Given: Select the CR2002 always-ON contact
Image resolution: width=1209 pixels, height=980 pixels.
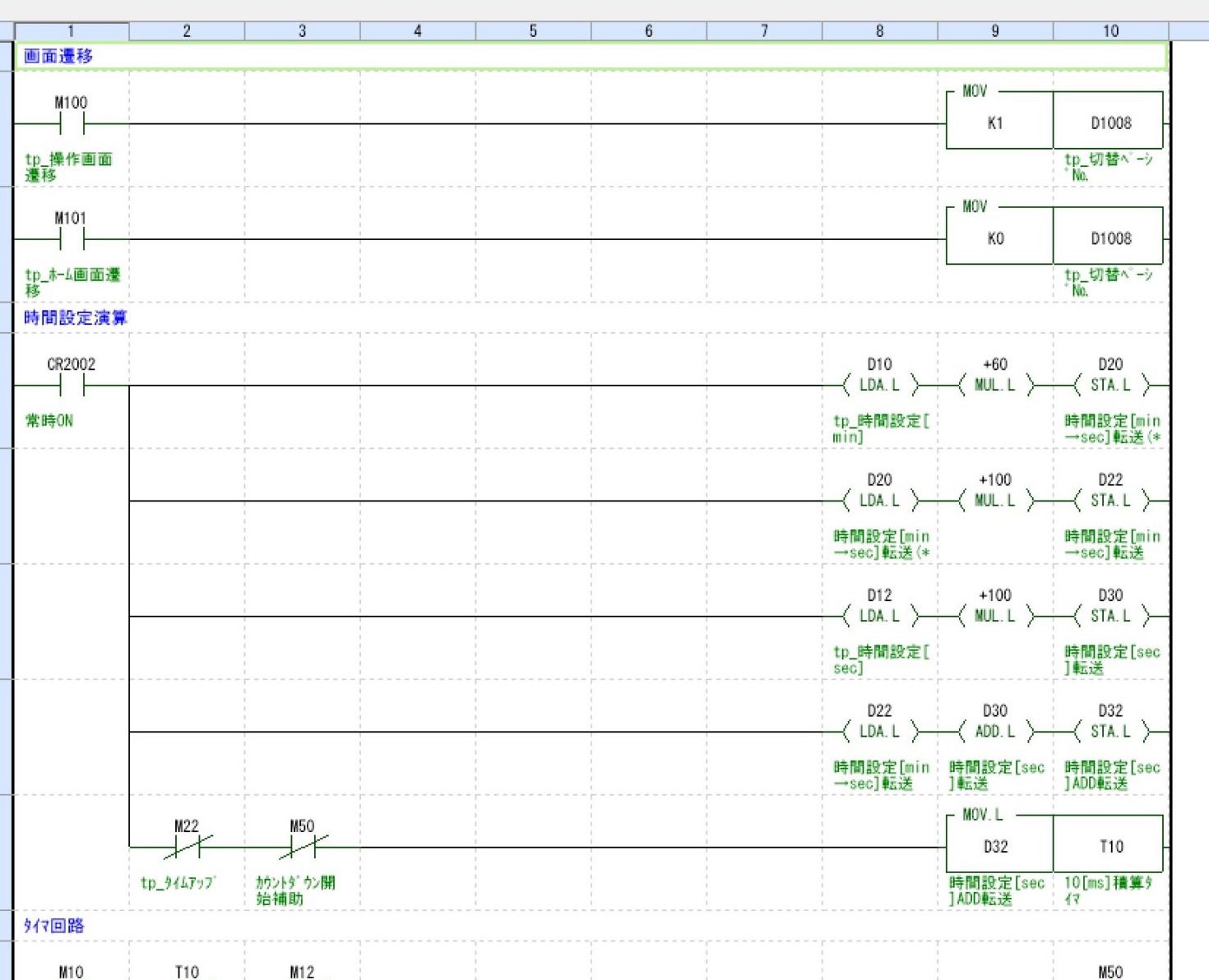Looking at the screenshot, I should [72, 385].
